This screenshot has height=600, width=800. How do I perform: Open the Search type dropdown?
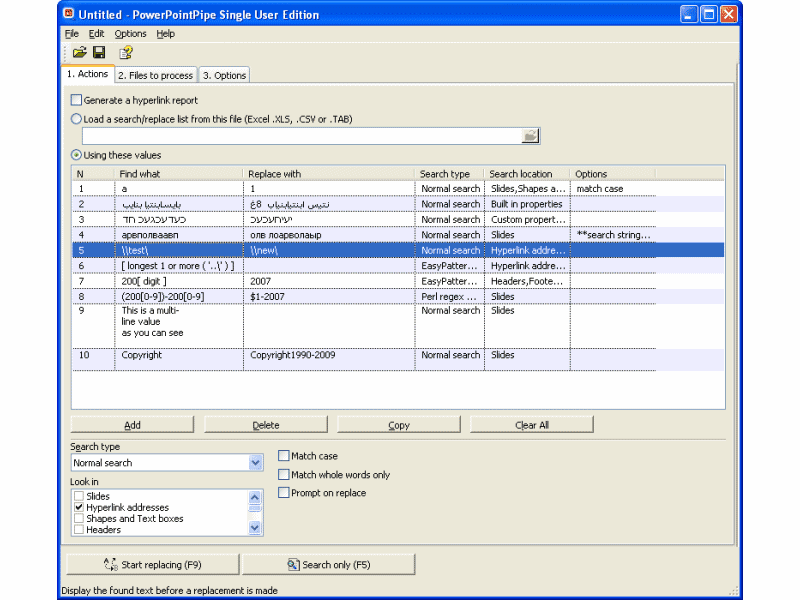[256, 463]
